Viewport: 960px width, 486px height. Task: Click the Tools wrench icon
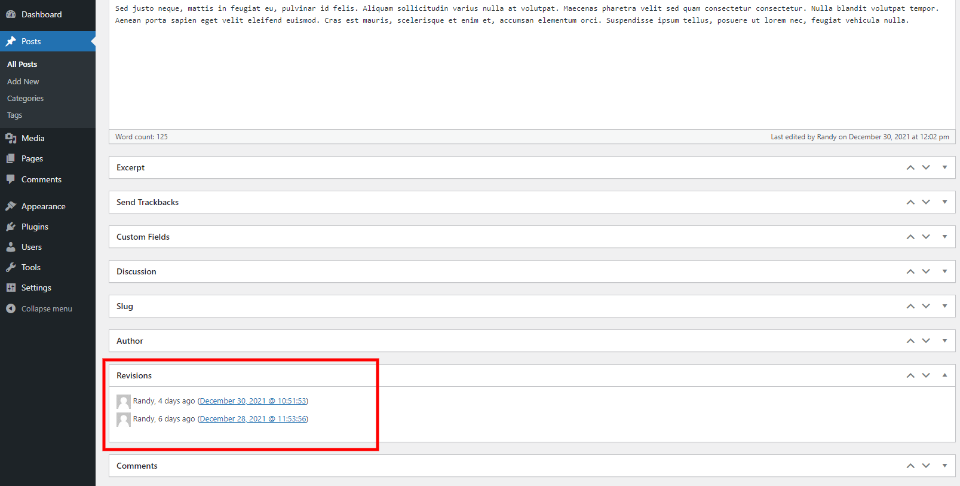[x=10, y=267]
